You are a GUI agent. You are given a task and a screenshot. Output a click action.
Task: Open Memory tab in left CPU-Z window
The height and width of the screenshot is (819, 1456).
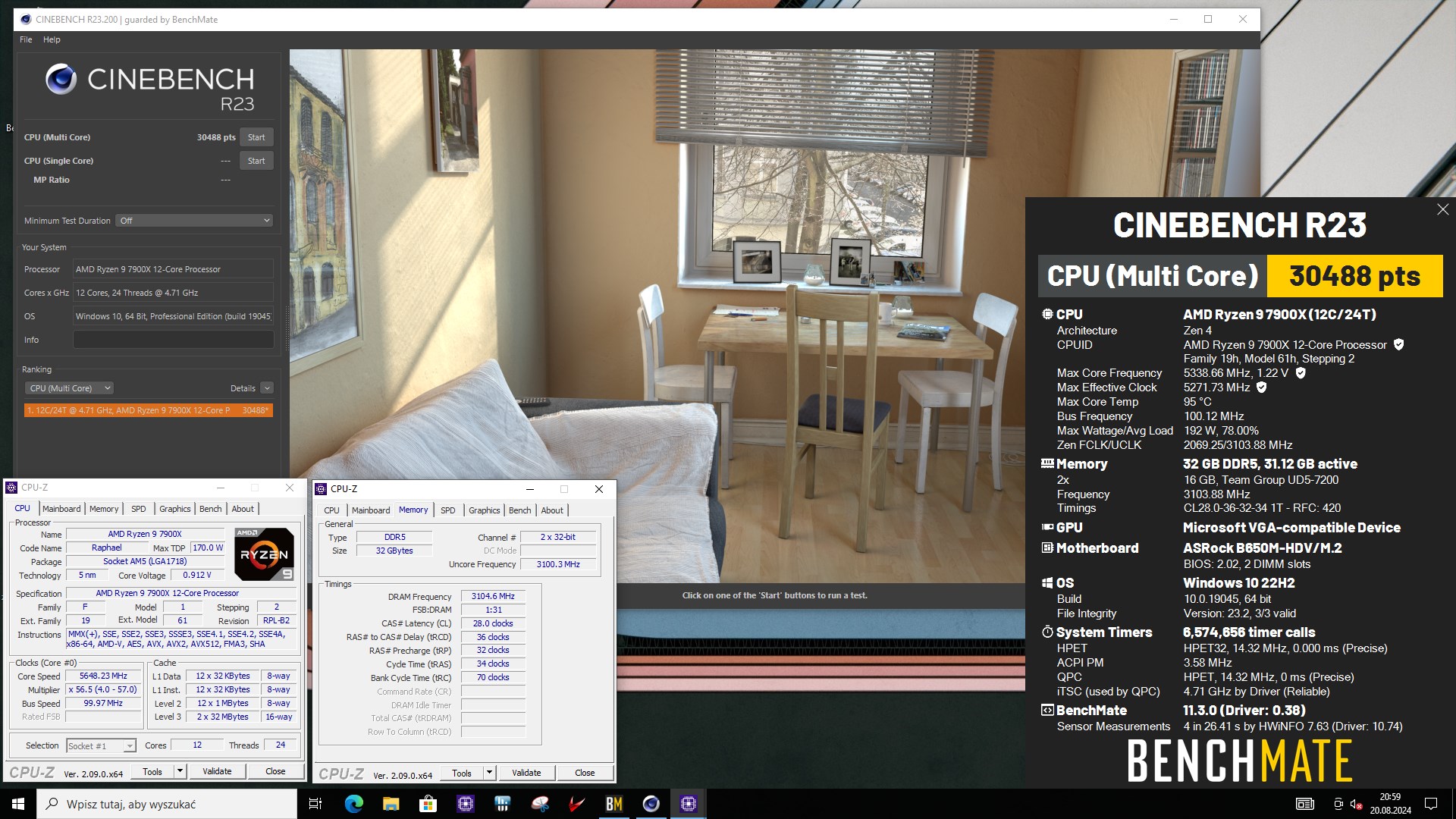point(104,509)
